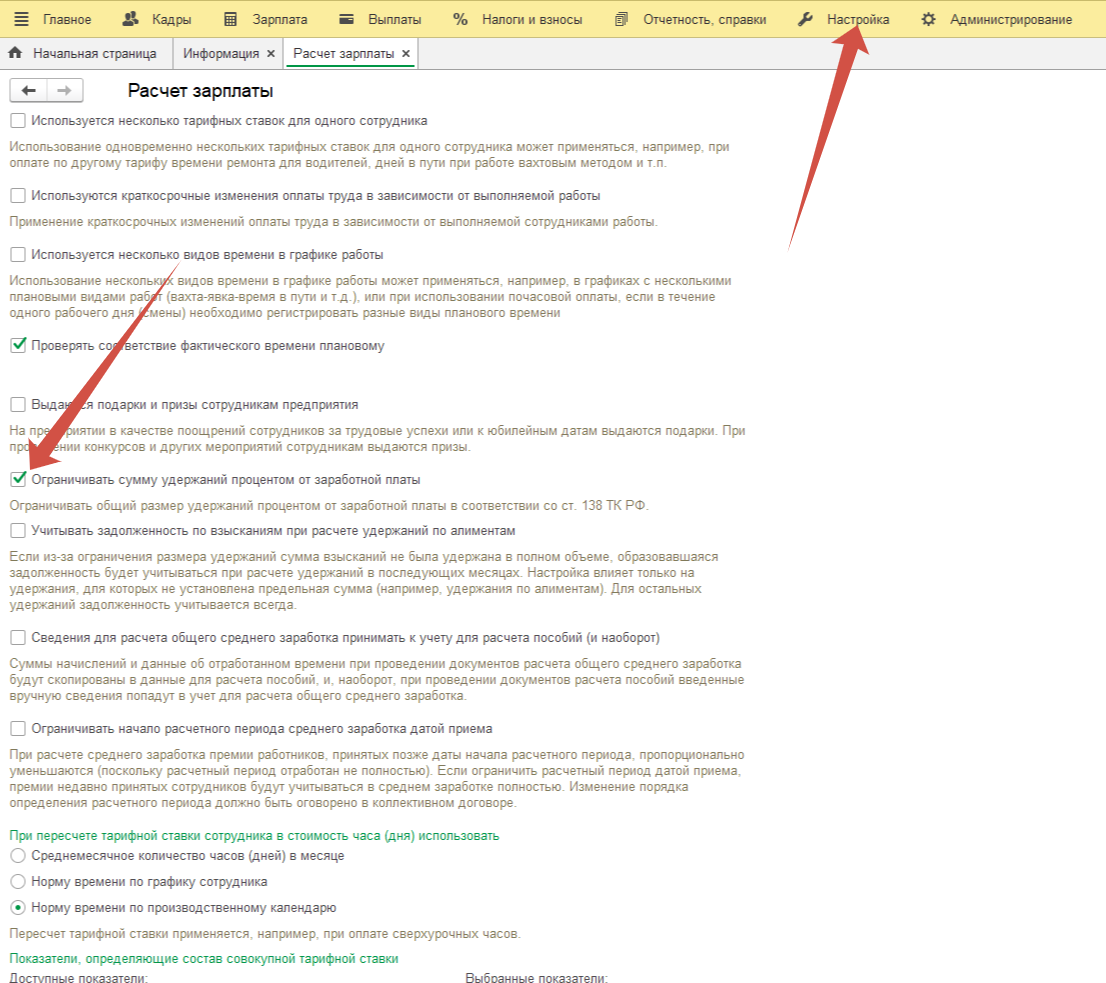Switch to the Информация tab

coord(221,53)
